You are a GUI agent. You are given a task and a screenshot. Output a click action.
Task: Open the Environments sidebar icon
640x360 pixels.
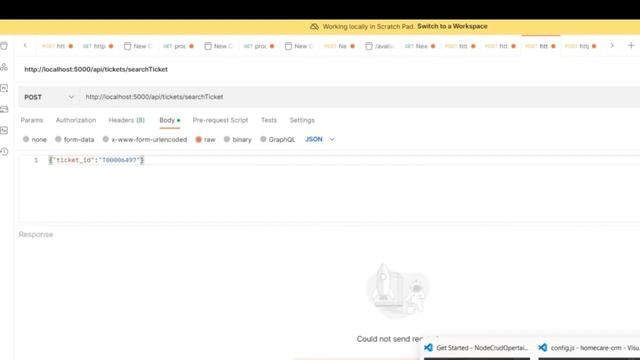4,88
